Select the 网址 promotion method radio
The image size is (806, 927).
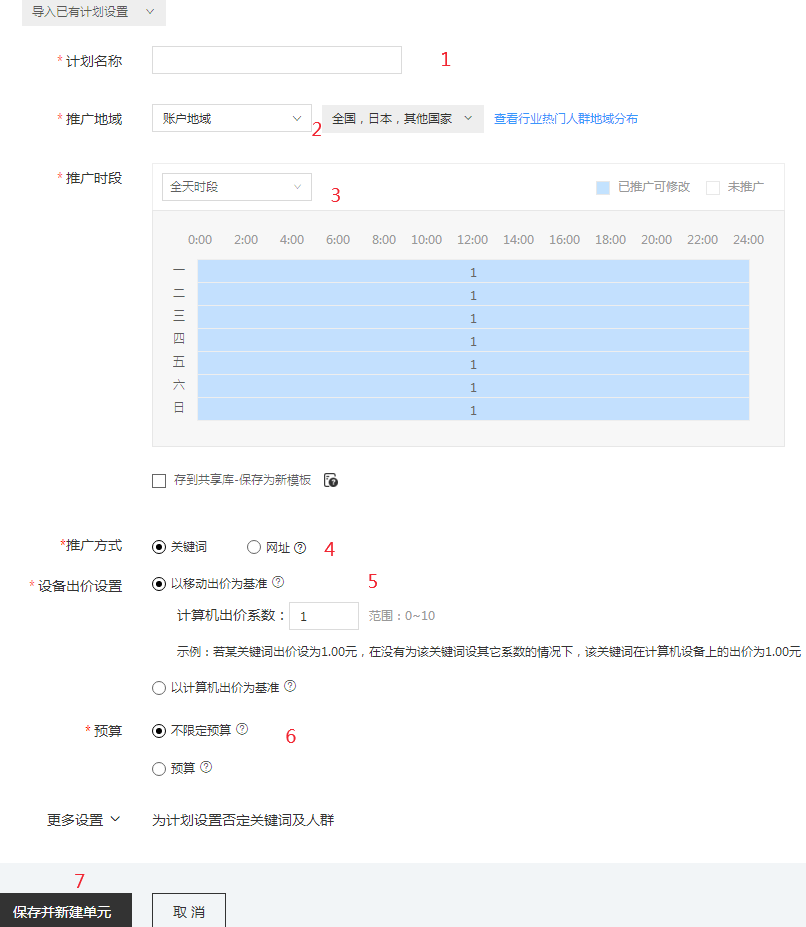tap(254, 546)
